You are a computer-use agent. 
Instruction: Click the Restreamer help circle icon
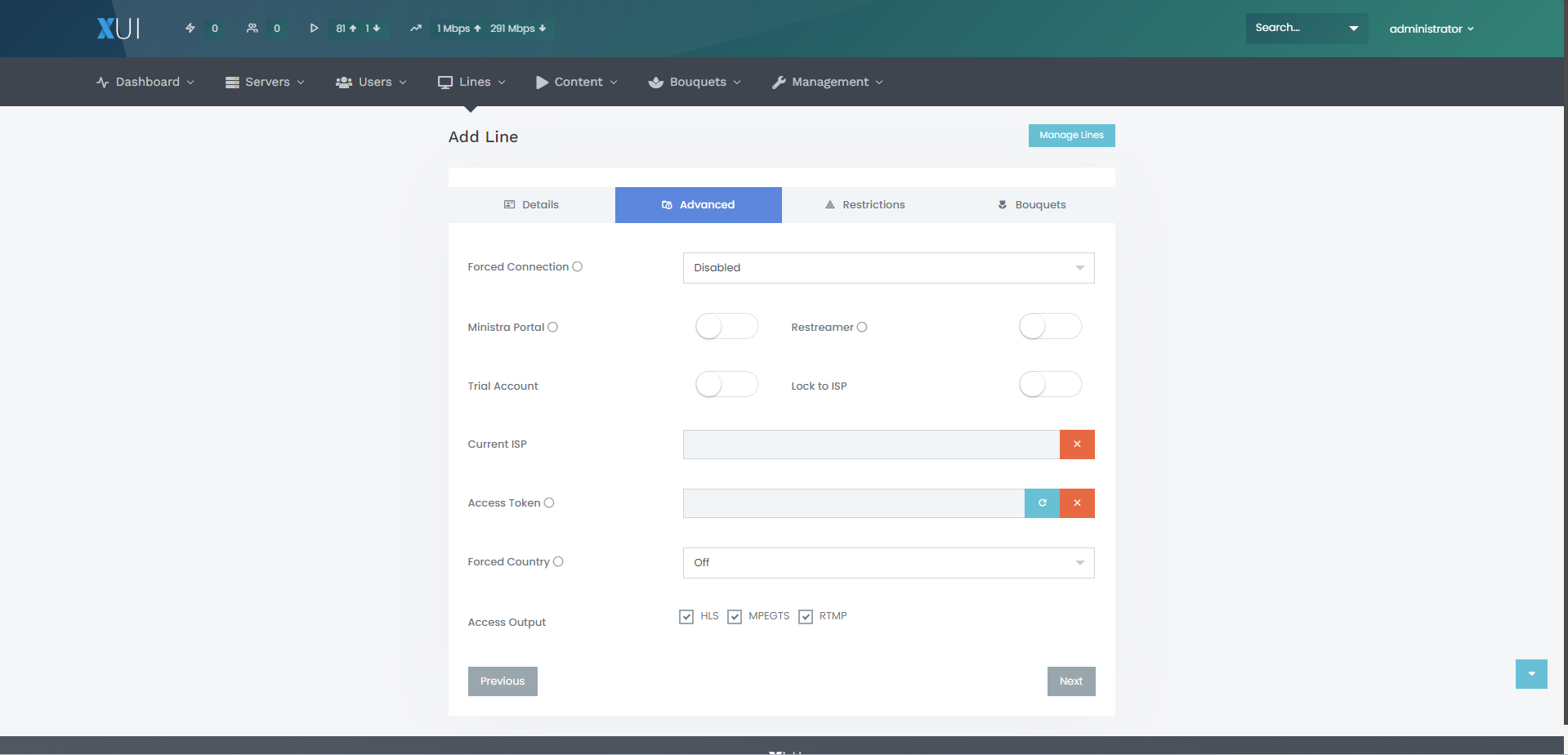[x=862, y=327]
